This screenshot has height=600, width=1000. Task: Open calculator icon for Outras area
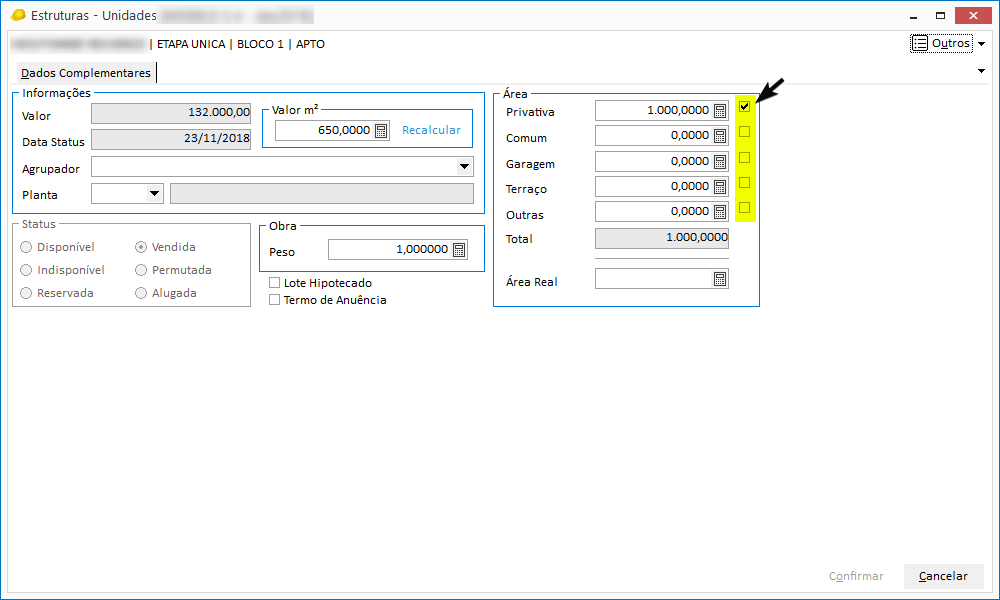pos(720,211)
